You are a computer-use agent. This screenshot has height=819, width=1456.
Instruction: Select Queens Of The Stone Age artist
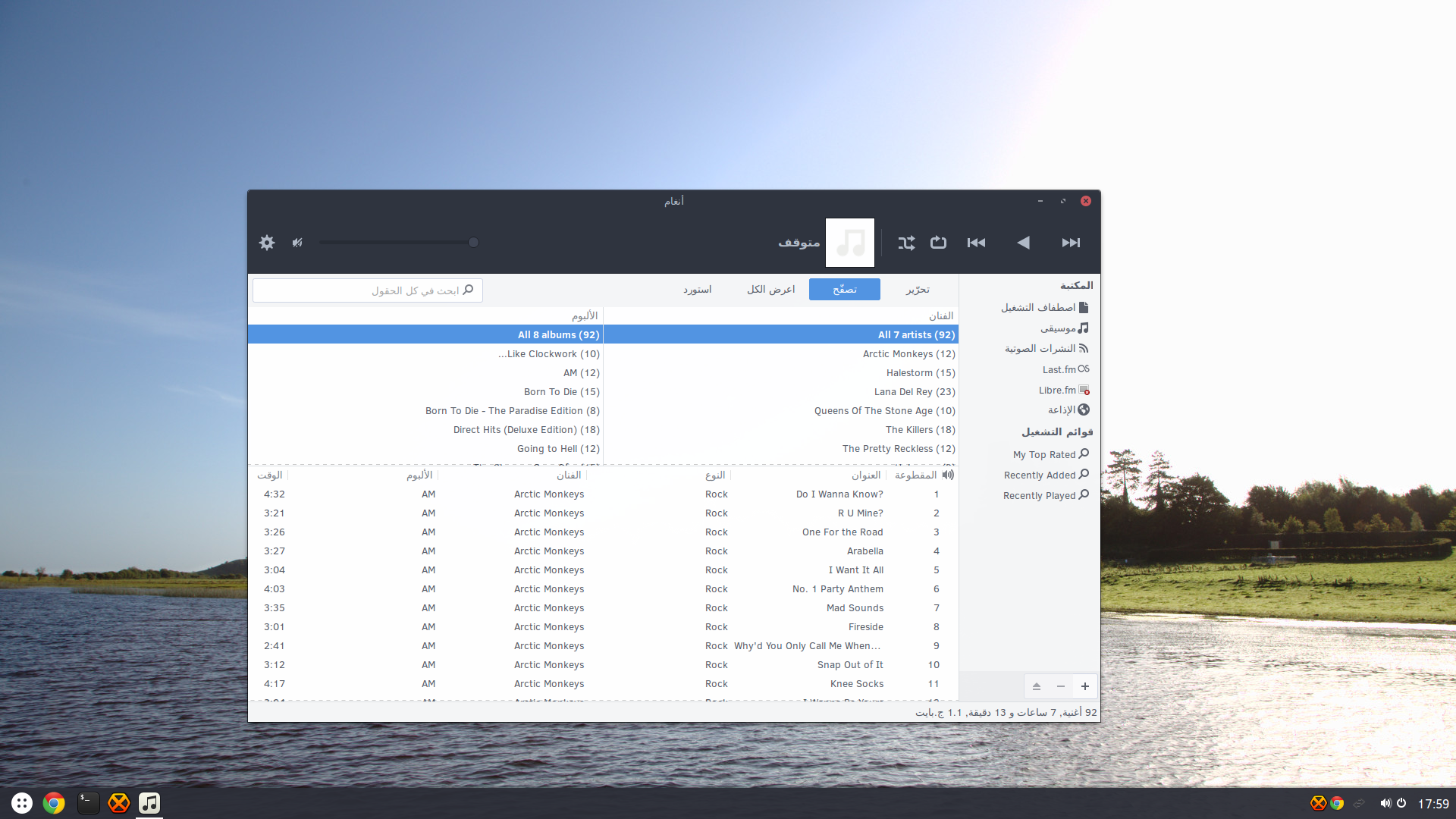pyautogui.click(x=781, y=411)
